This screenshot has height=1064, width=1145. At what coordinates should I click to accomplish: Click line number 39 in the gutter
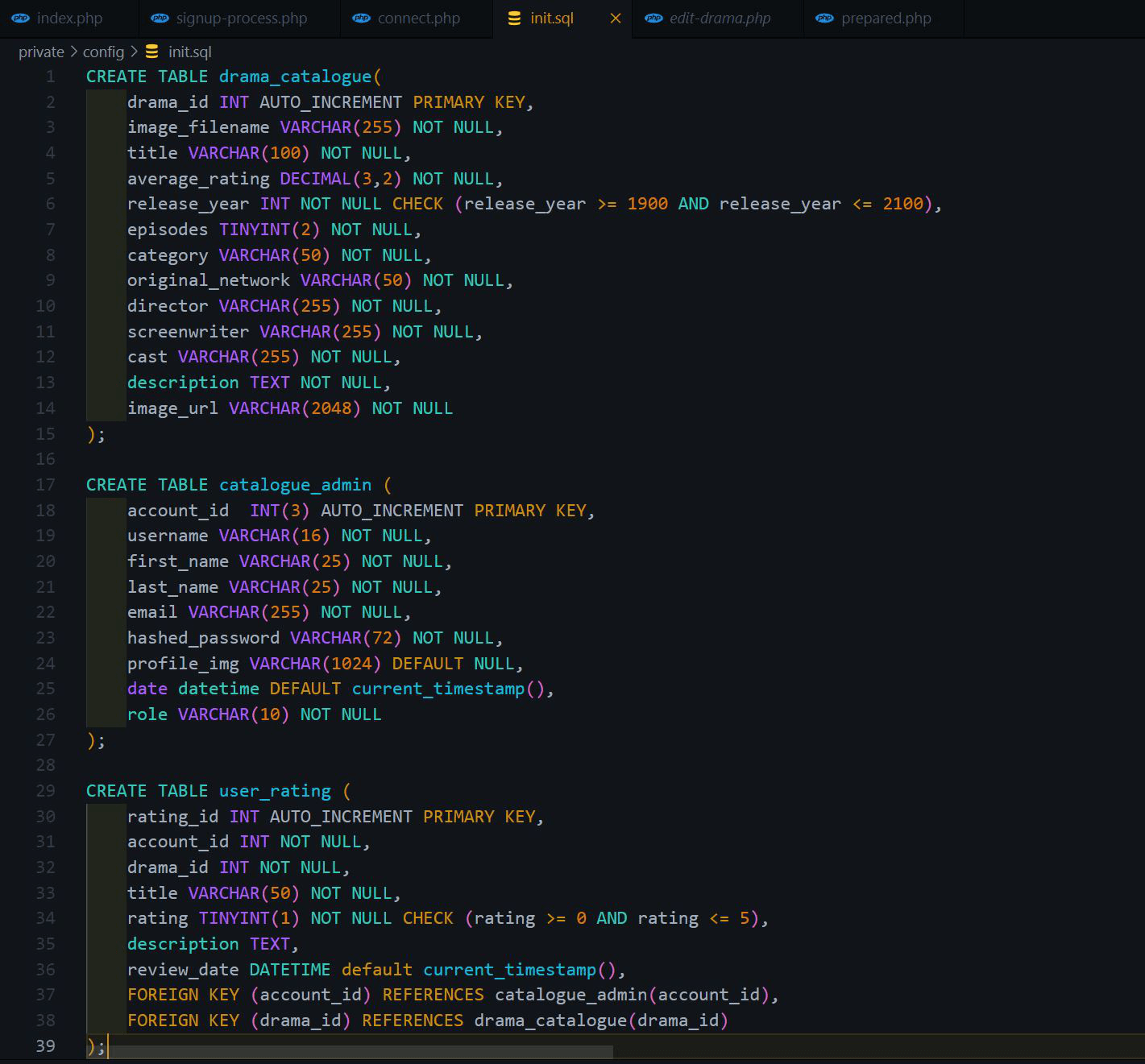[x=45, y=1045]
